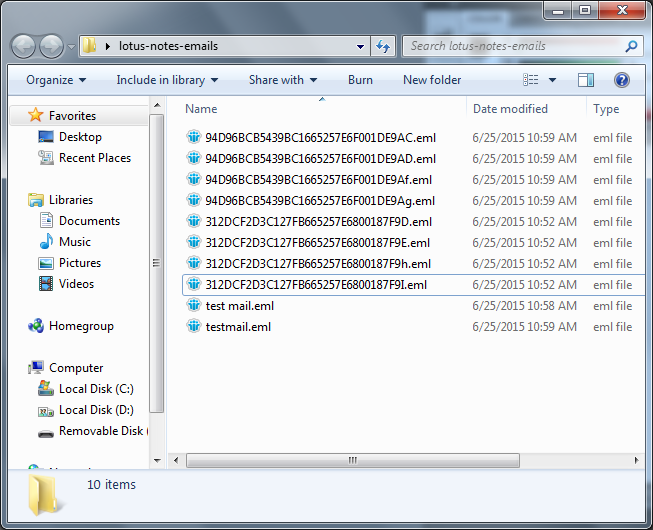Click the testmail.eml file icon
The image size is (653, 530).
[193, 326]
